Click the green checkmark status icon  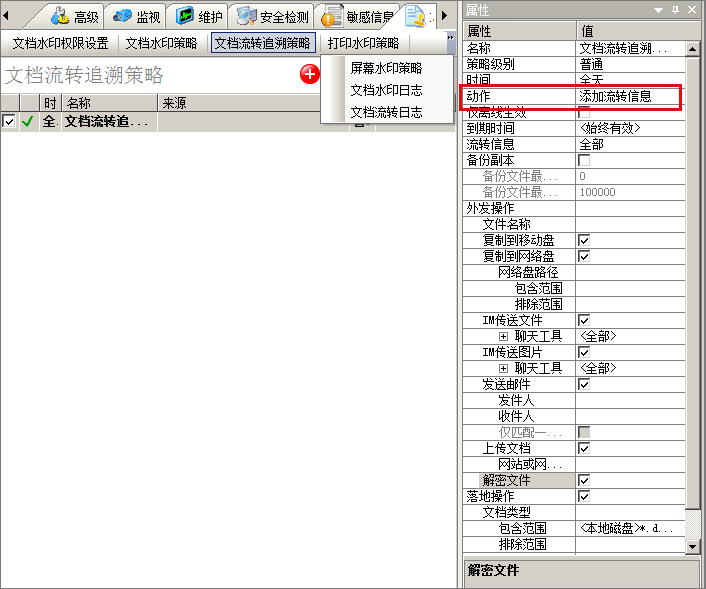click(27, 122)
